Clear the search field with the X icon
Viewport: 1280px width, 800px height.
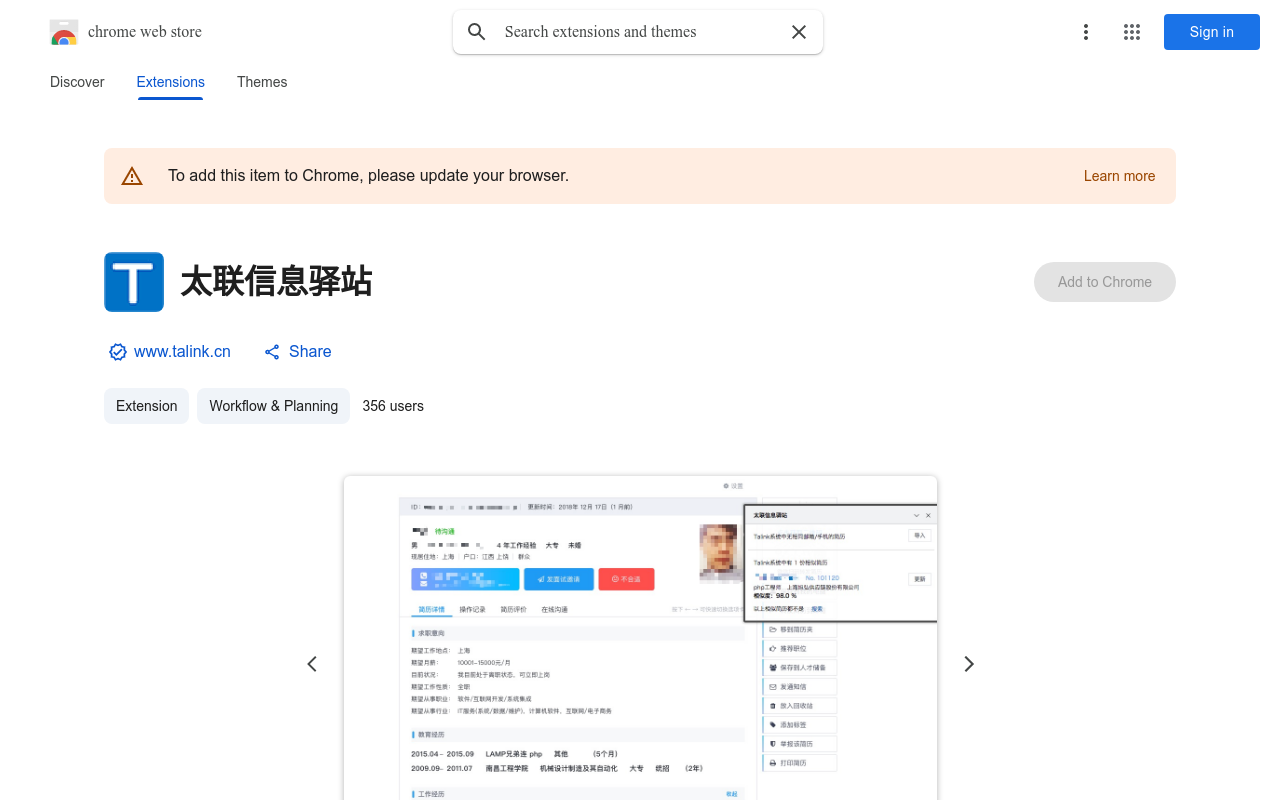pos(799,32)
